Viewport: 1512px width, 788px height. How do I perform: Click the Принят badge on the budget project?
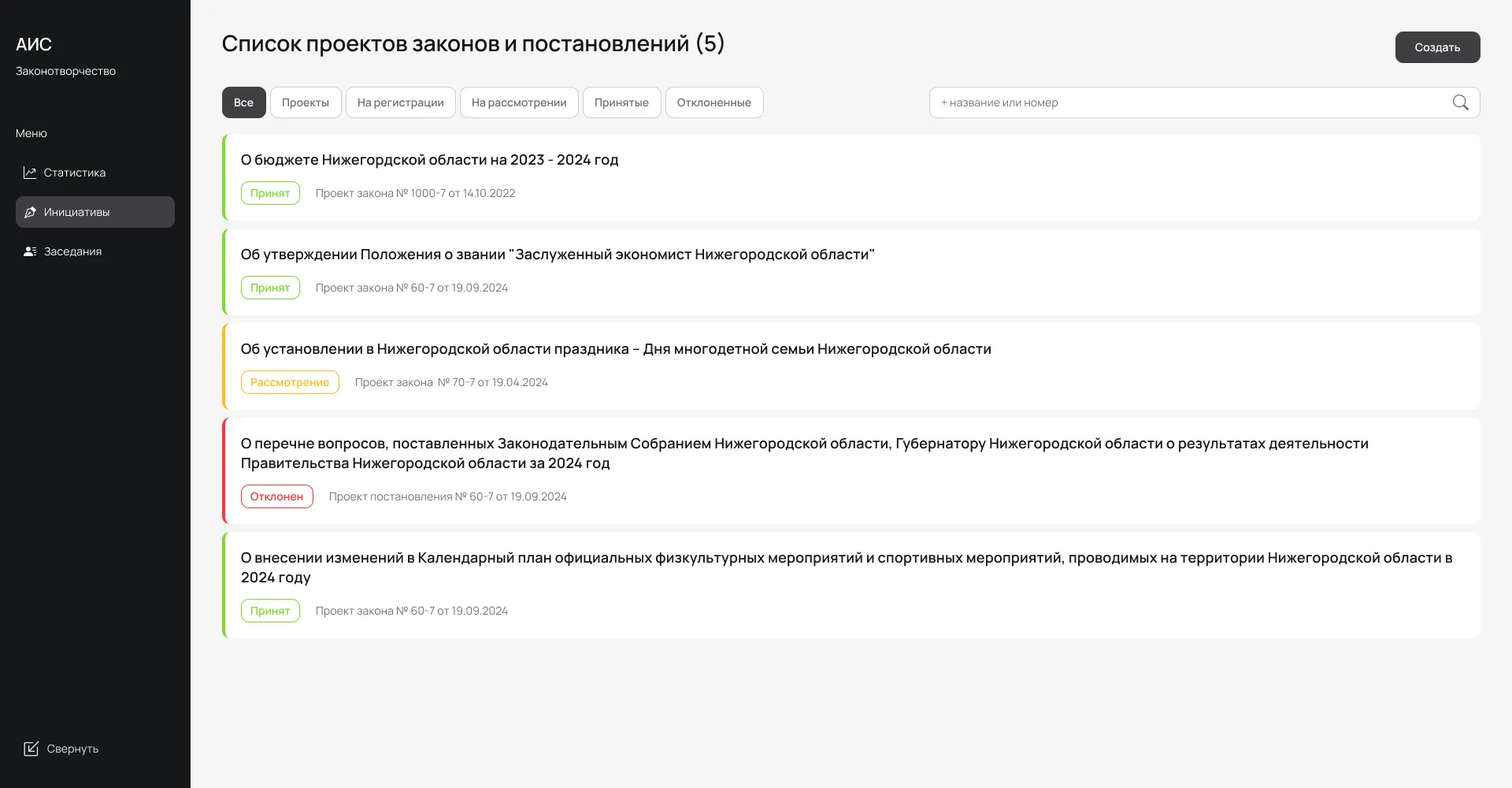tap(270, 192)
